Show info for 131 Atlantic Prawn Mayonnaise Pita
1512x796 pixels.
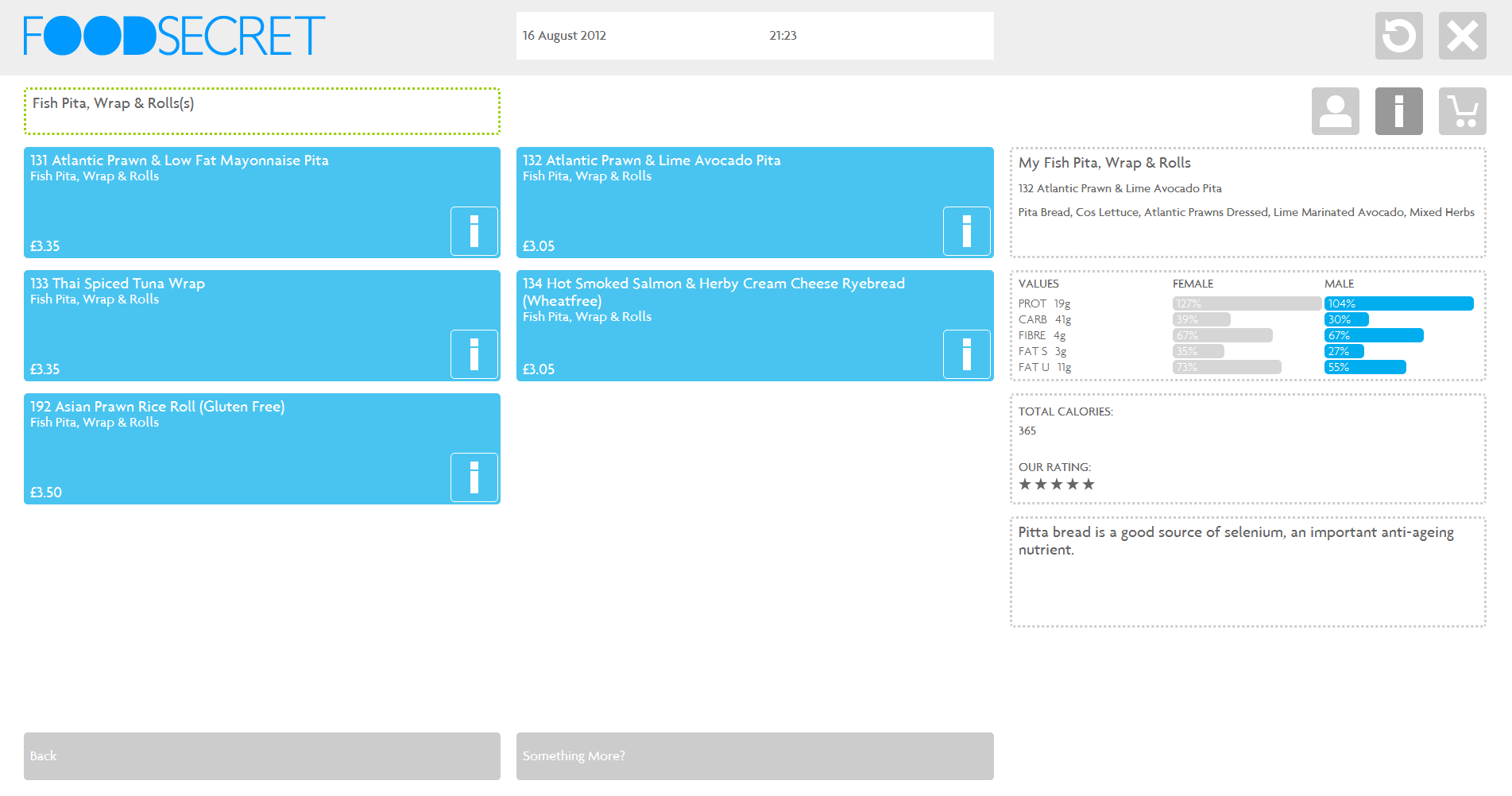pyautogui.click(x=474, y=231)
